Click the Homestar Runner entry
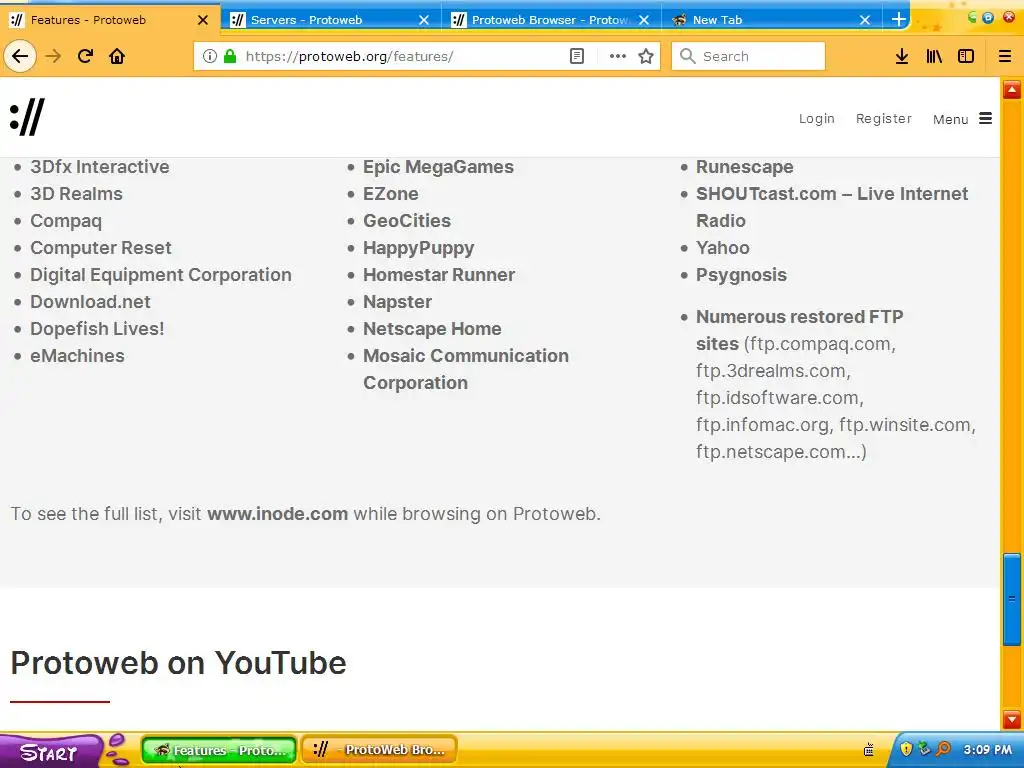This screenshot has height=768, width=1024. 439,275
